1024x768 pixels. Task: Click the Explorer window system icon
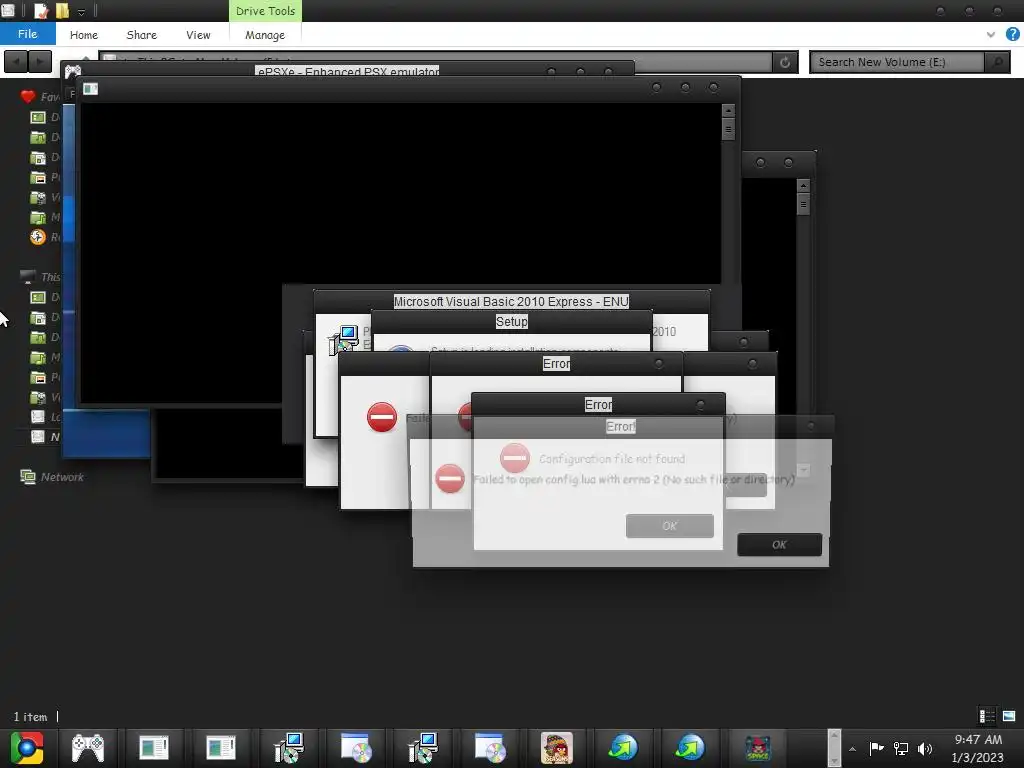[x=8, y=10]
